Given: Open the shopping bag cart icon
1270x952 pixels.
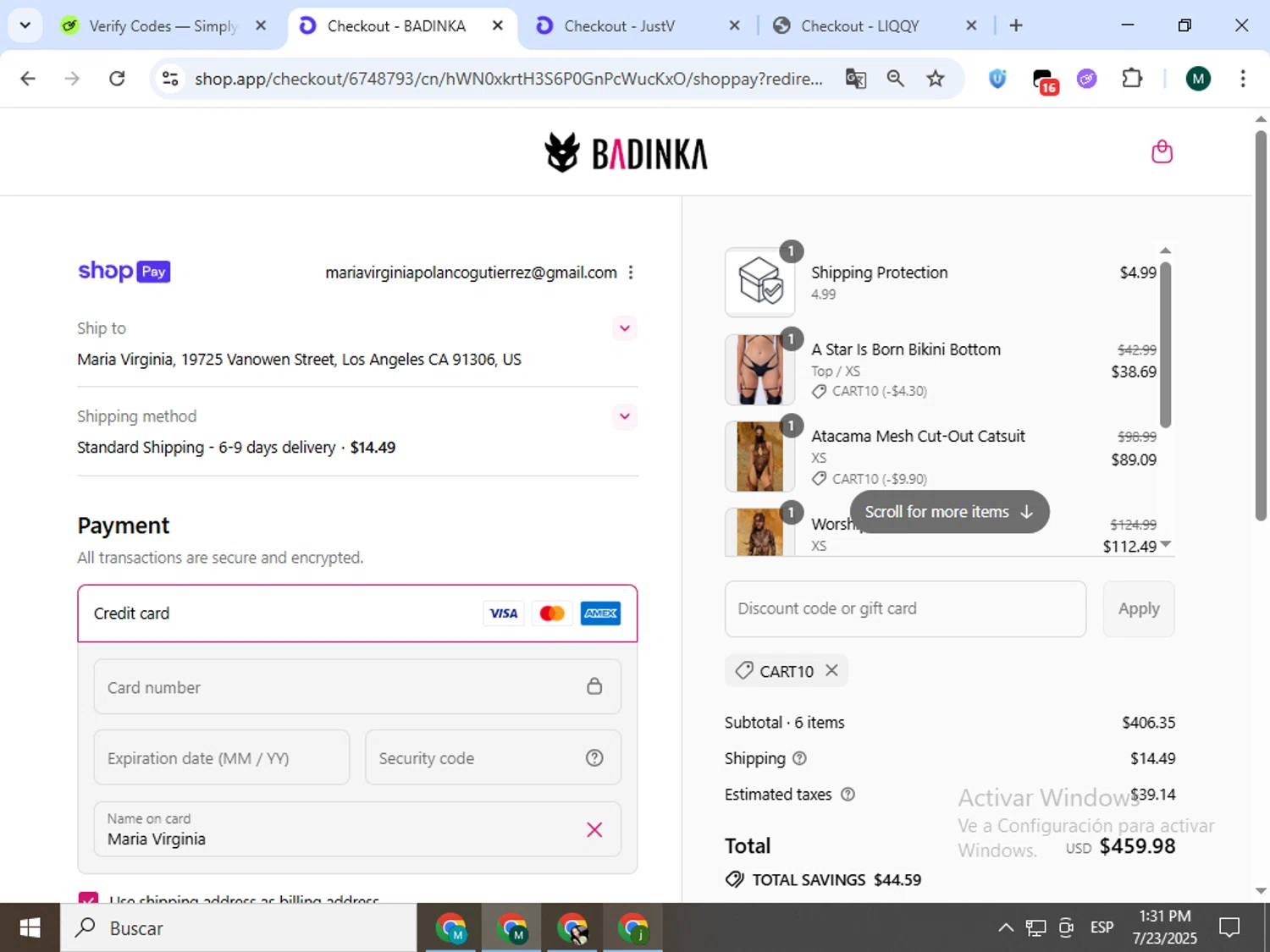Looking at the screenshot, I should 1162,152.
